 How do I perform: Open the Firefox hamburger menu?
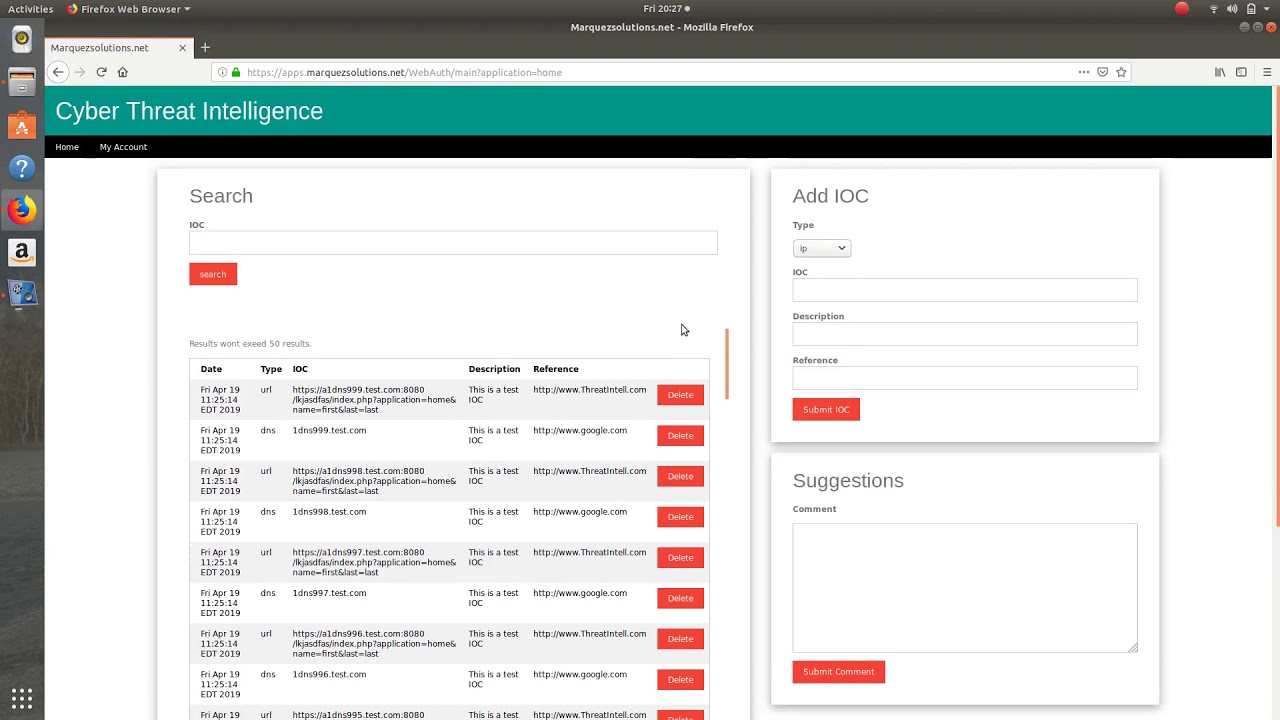(1267, 72)
